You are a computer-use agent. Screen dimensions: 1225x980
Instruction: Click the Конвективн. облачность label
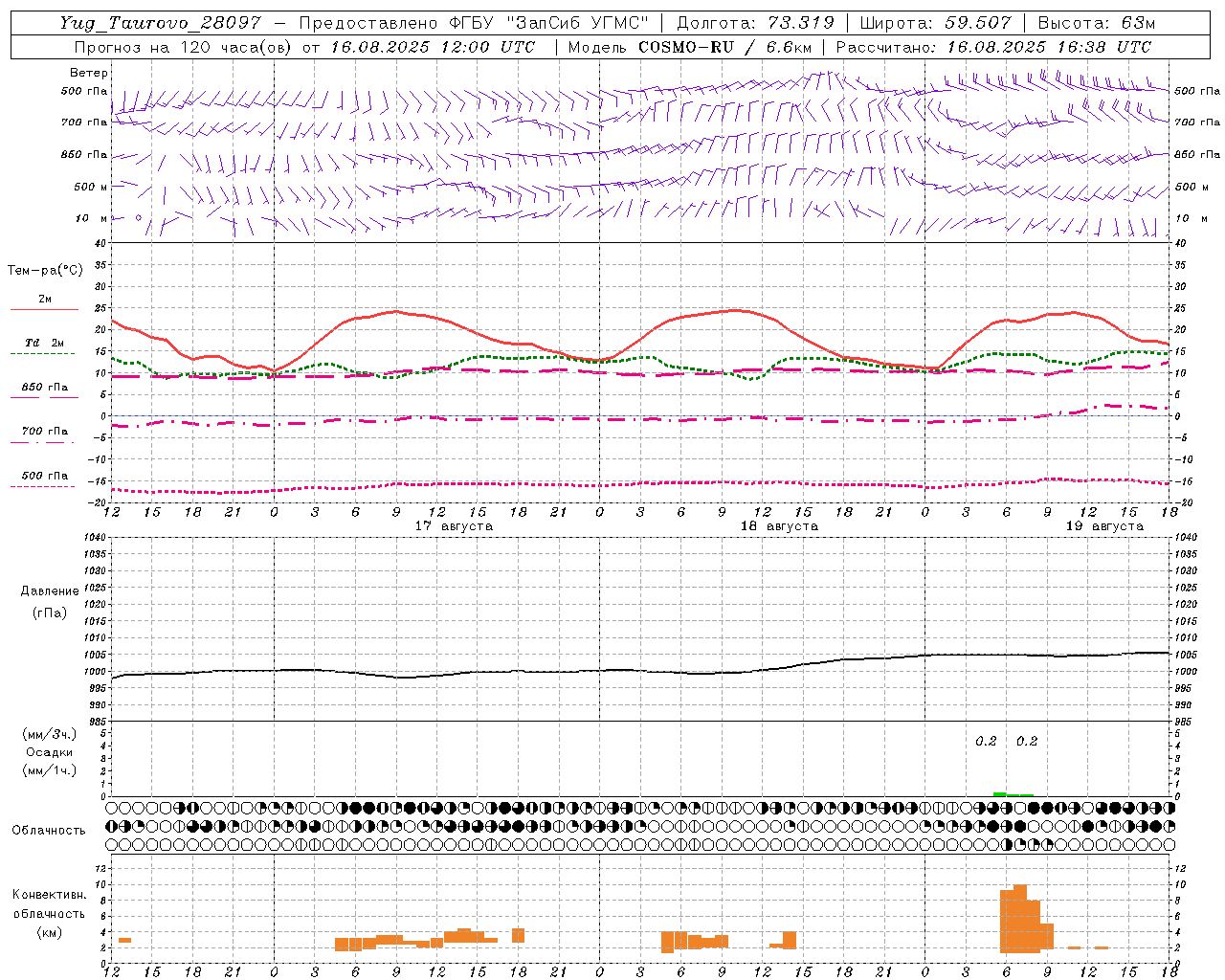pyautogui.click(x=49, y=904)
